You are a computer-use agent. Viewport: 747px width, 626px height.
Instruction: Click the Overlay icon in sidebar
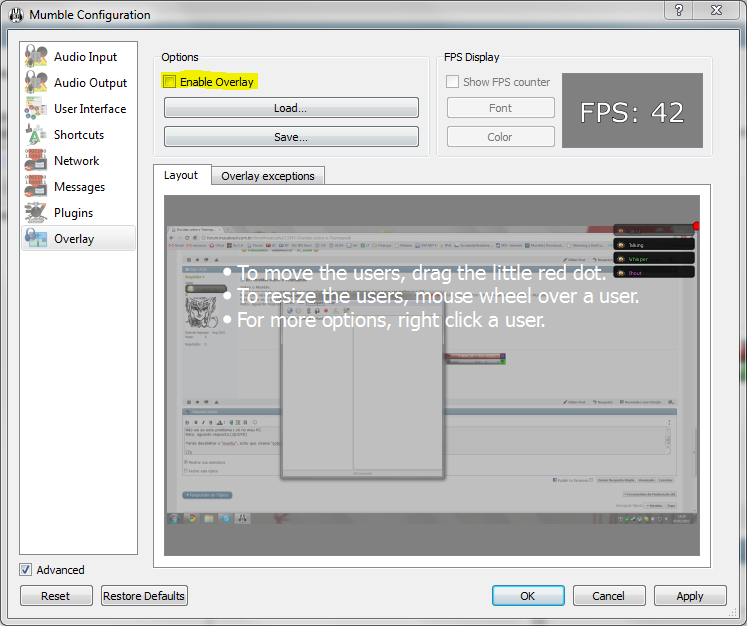(x=38, y=239)
